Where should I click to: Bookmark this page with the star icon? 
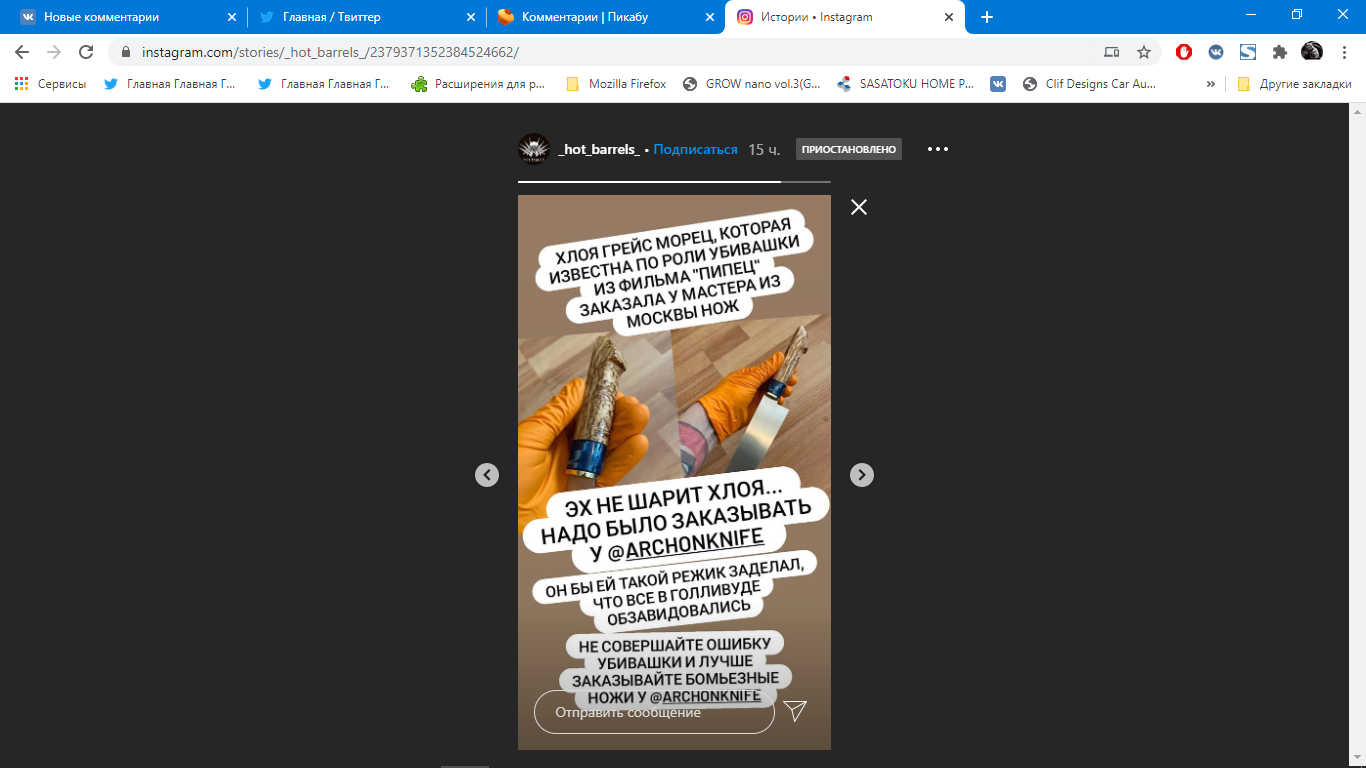pyautogui.click(x=1144, y=52)
